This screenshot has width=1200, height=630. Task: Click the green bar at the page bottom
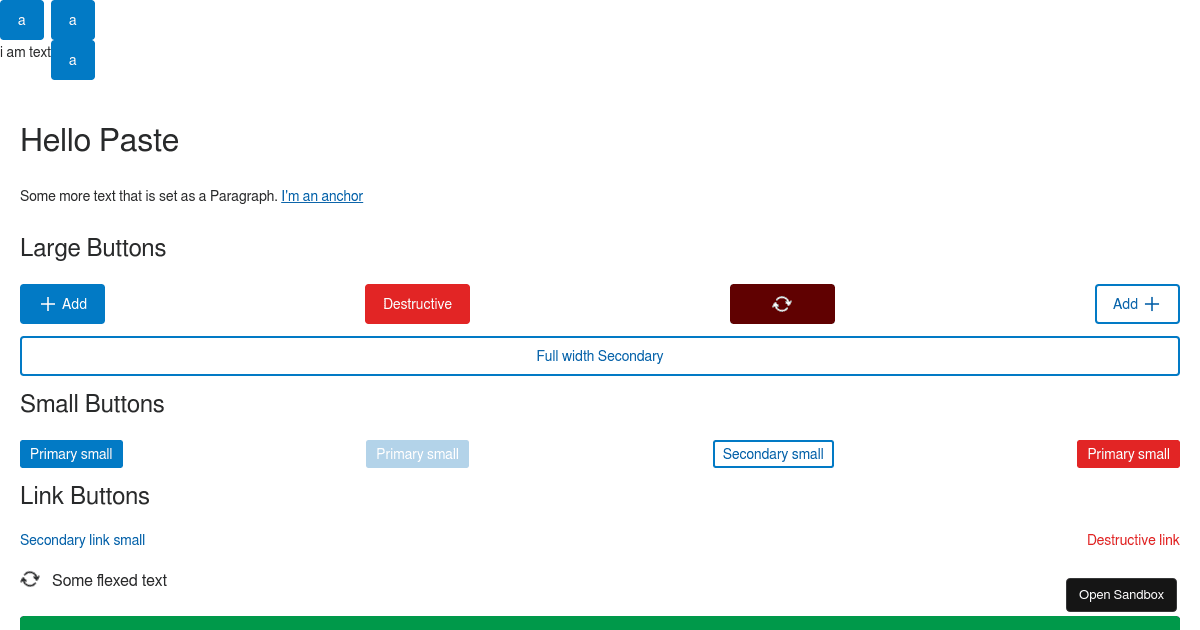600,623
